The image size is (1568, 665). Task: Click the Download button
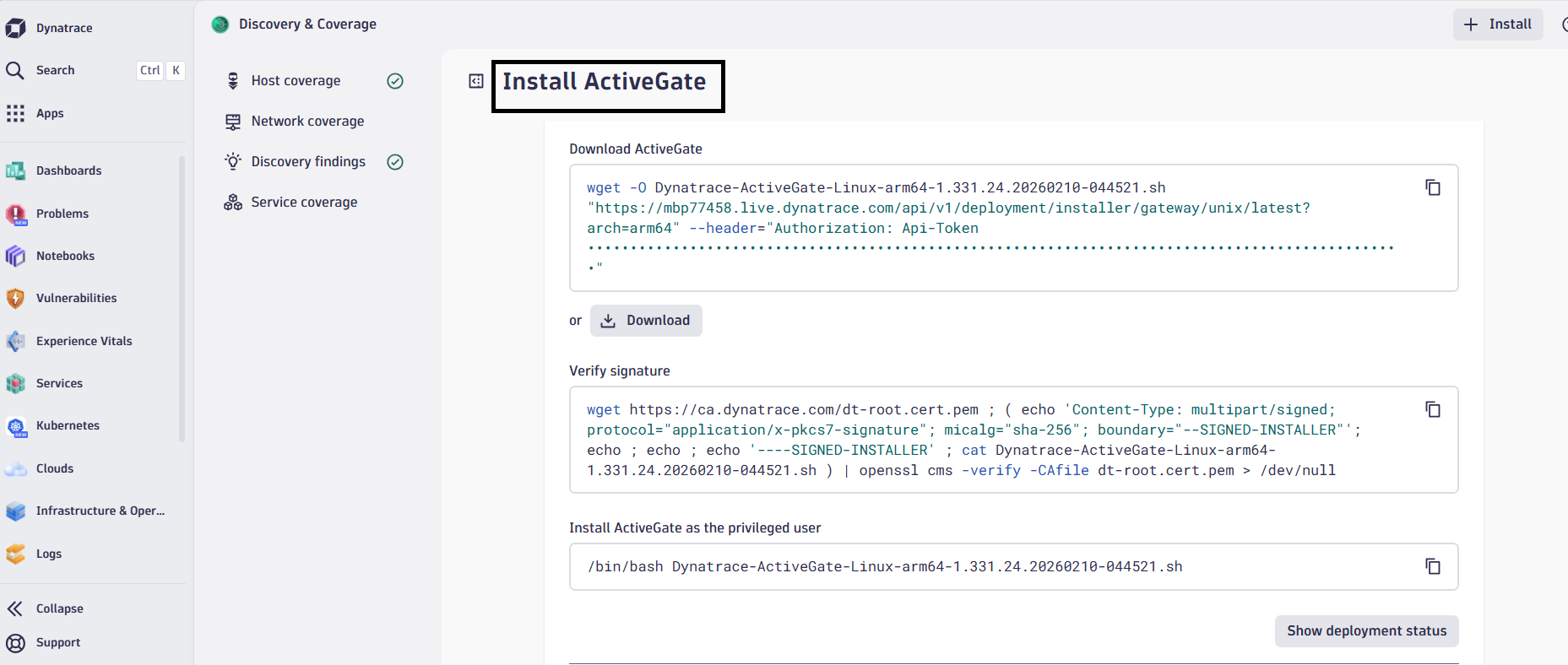(646, 321)
